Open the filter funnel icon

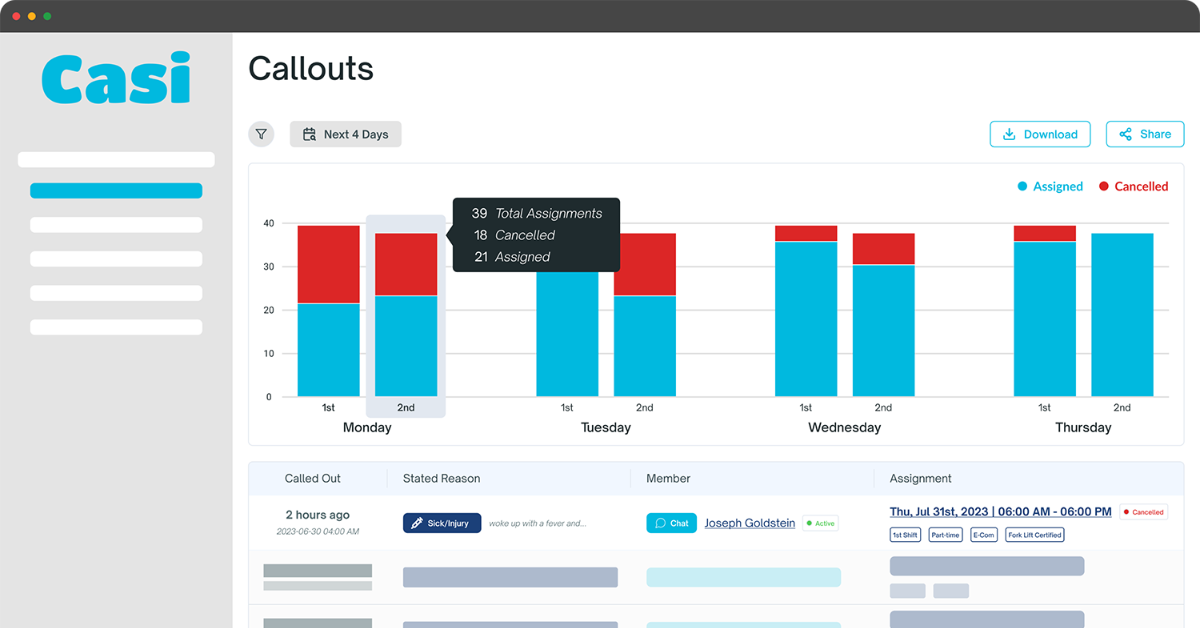261,134
